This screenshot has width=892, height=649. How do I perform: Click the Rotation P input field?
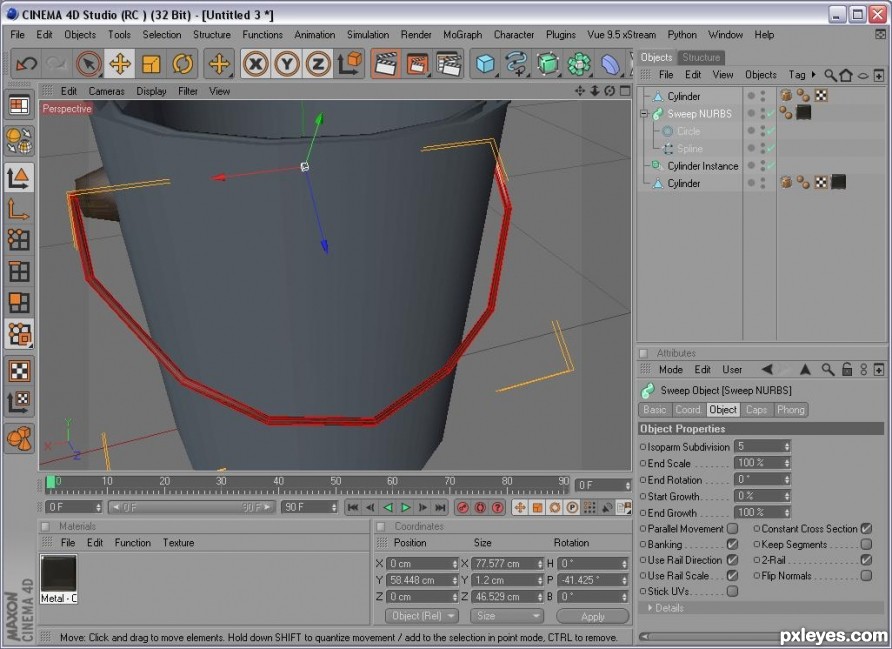[x=592, y=580]
